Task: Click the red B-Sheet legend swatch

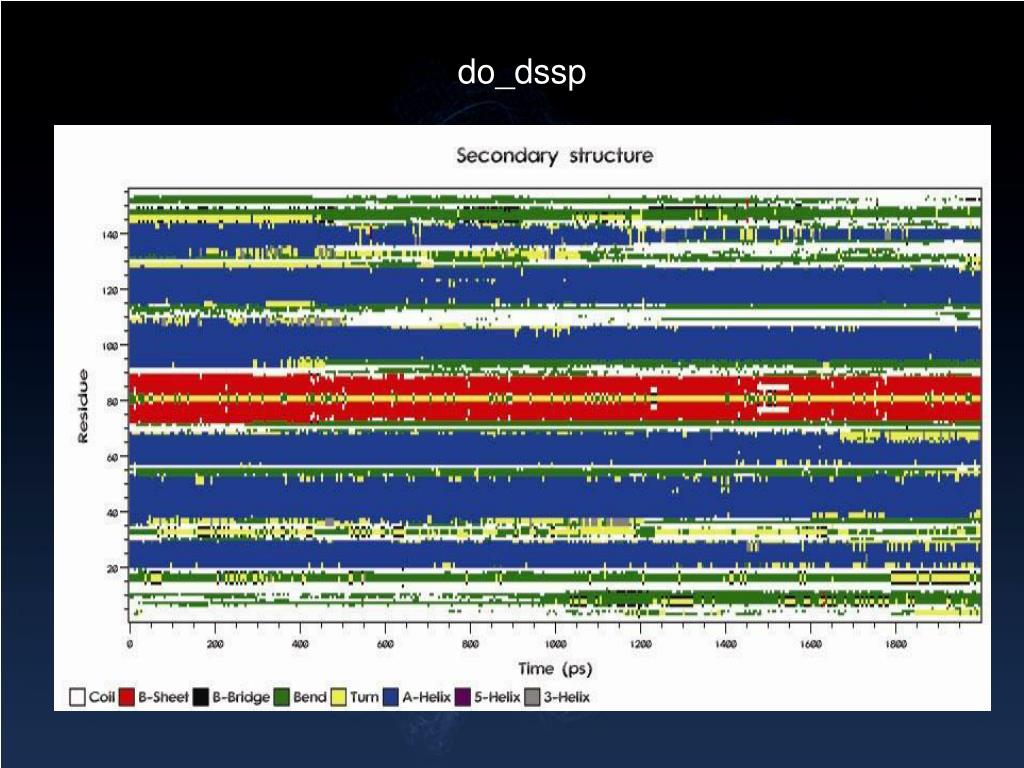Action: (x=127, y=697)
